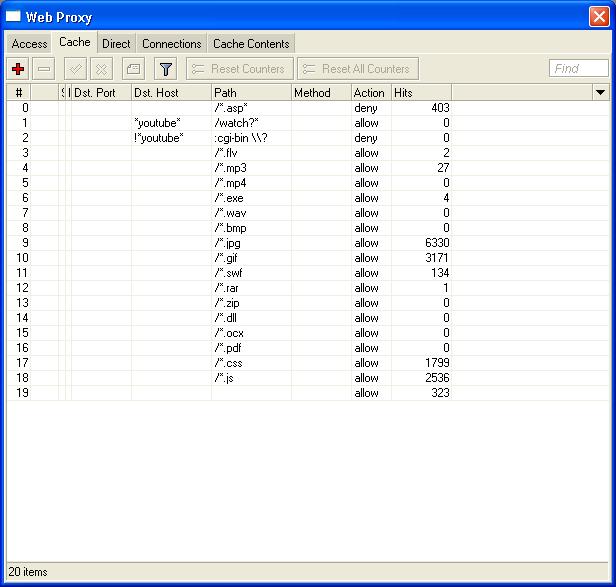Image resolution: width=616 pixels, height=587 pixels.
Task: Click the 3171 hits value
Action: 437,258
